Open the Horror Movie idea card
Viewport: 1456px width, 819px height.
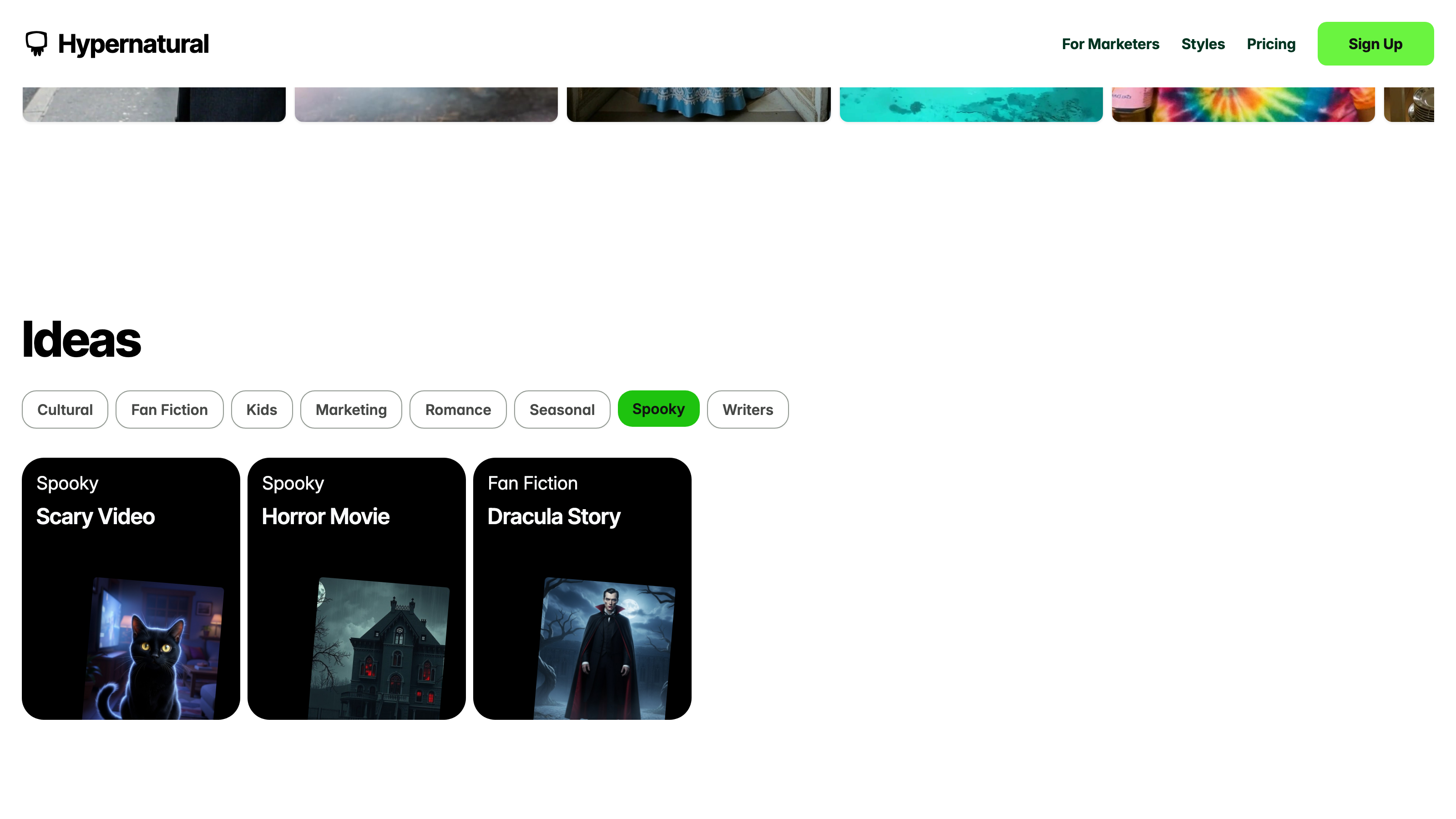[357, 588]
